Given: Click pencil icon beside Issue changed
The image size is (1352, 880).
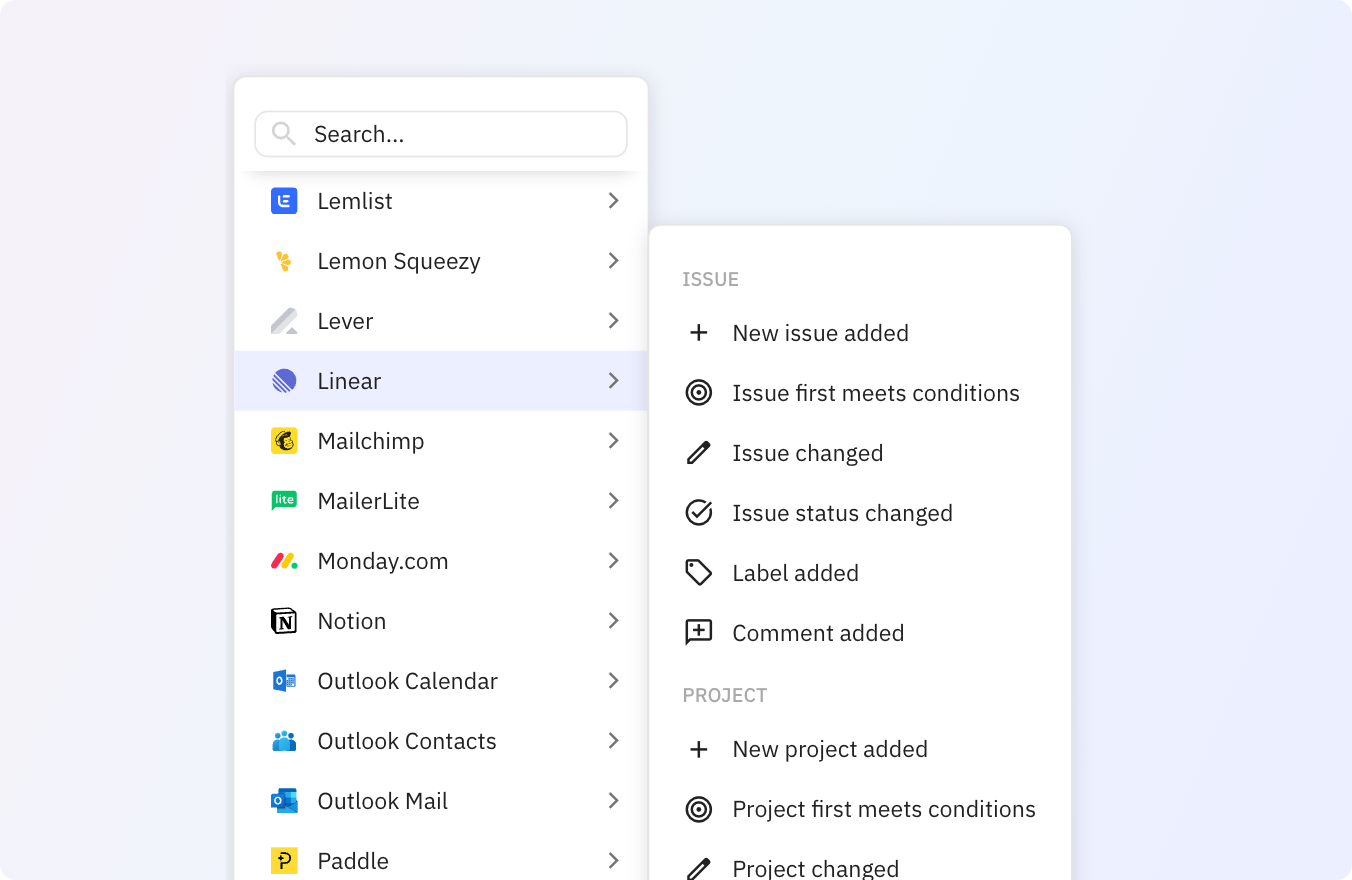Looking at the screenshot, I should [699, 453].
